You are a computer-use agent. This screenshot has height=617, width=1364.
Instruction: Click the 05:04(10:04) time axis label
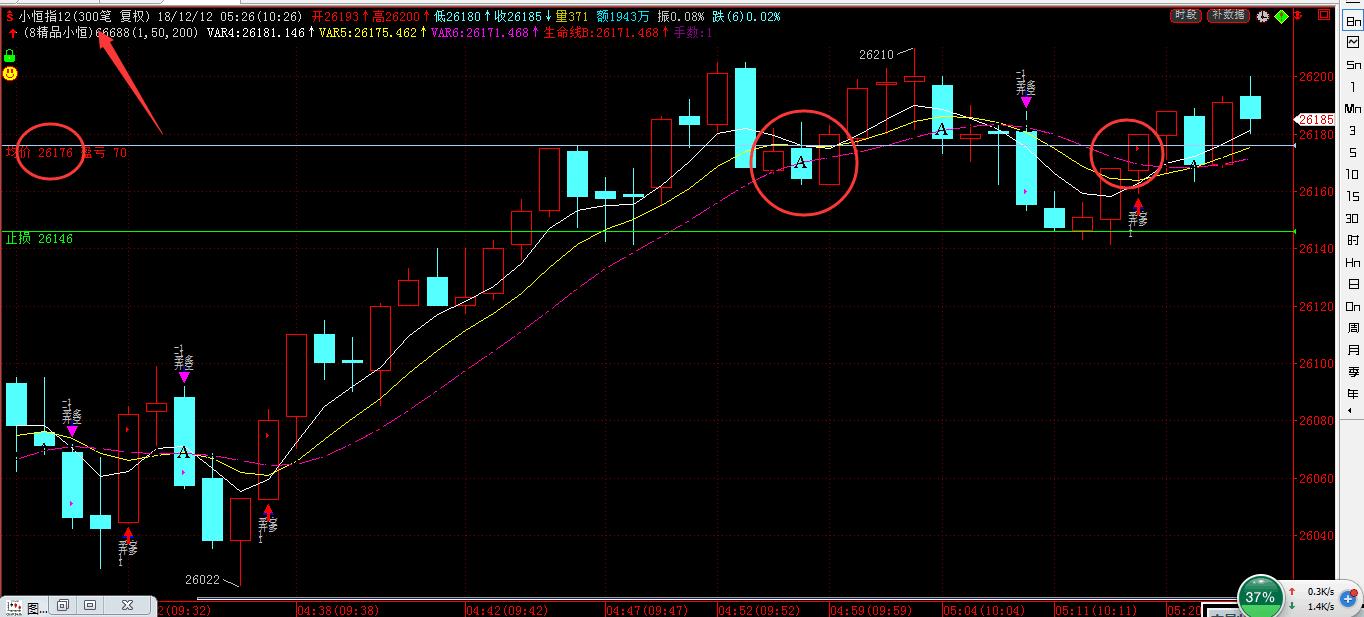pyautogui.click(x=983, y=609)
